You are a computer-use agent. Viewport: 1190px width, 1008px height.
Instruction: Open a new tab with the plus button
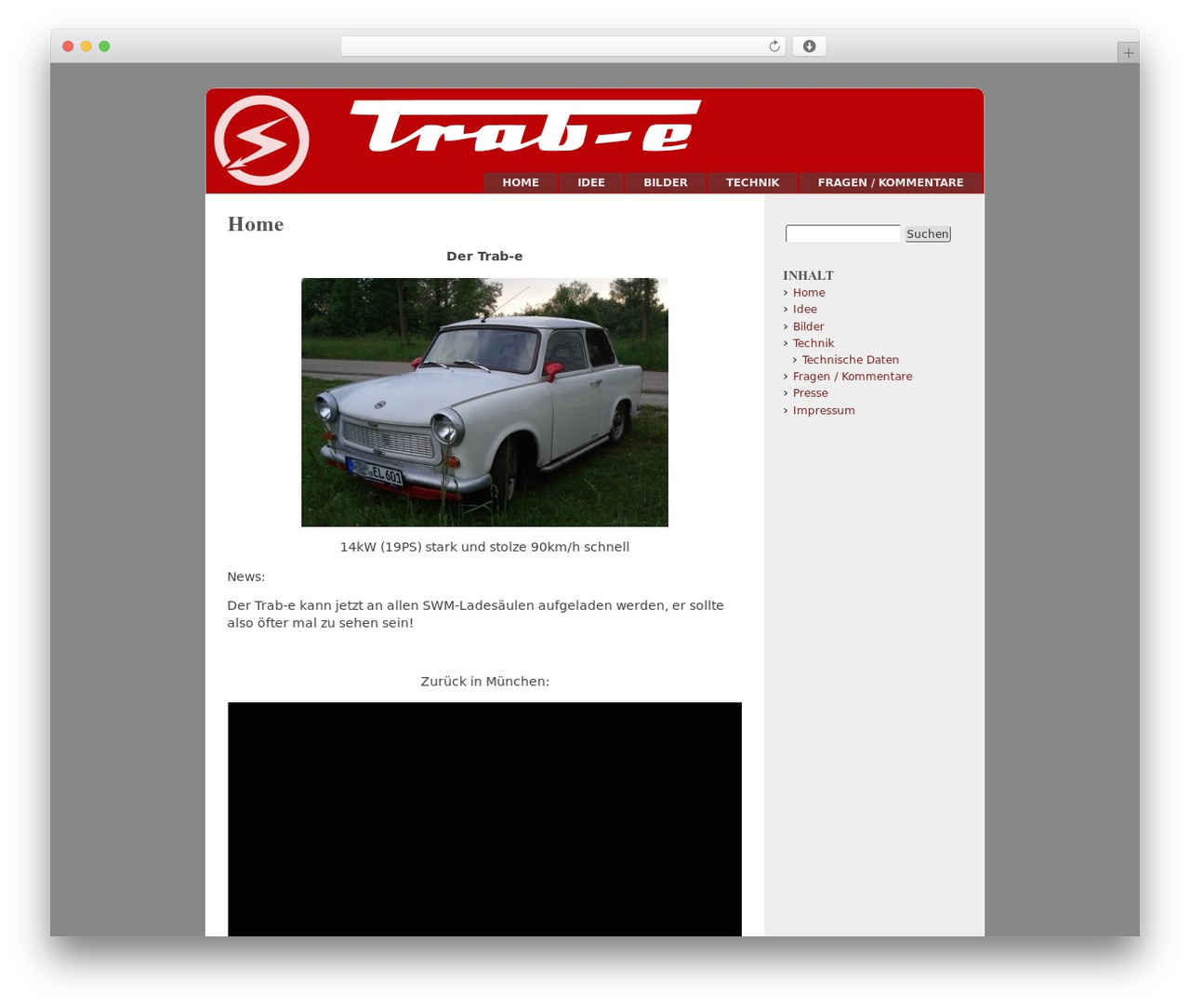point(1128,53)
